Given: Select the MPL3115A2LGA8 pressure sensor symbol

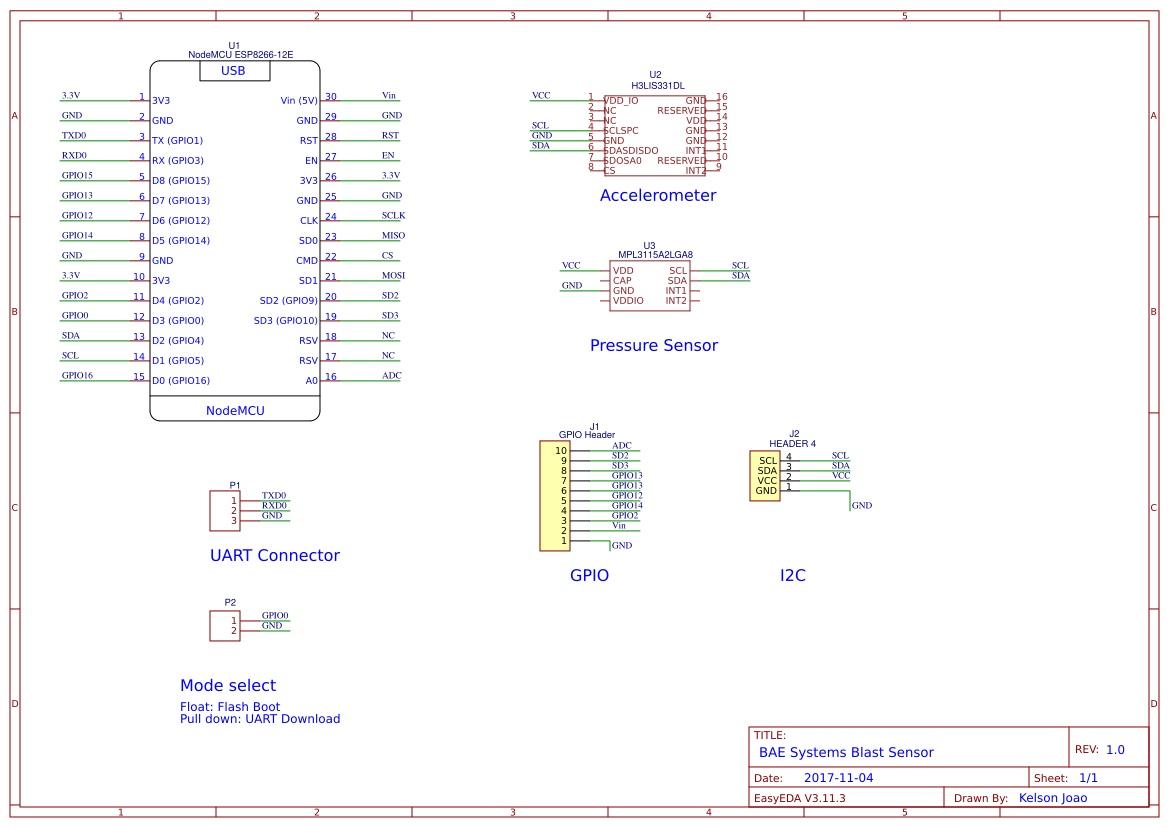Looking at the screenshot, I should click(648, 283).
